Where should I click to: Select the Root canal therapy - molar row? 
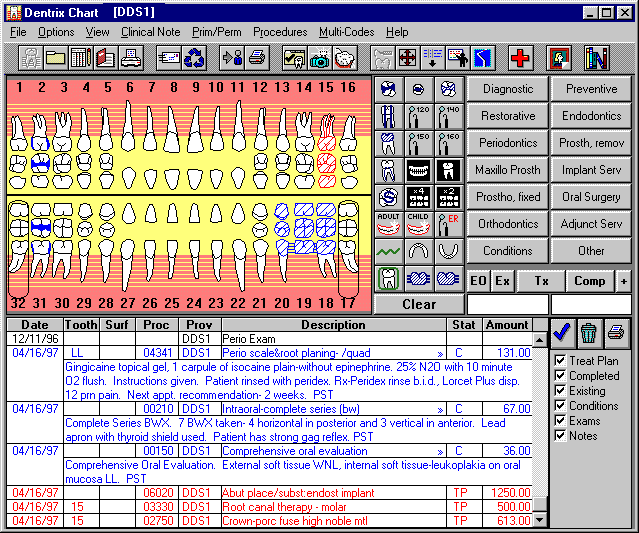[x=269, y=507]
